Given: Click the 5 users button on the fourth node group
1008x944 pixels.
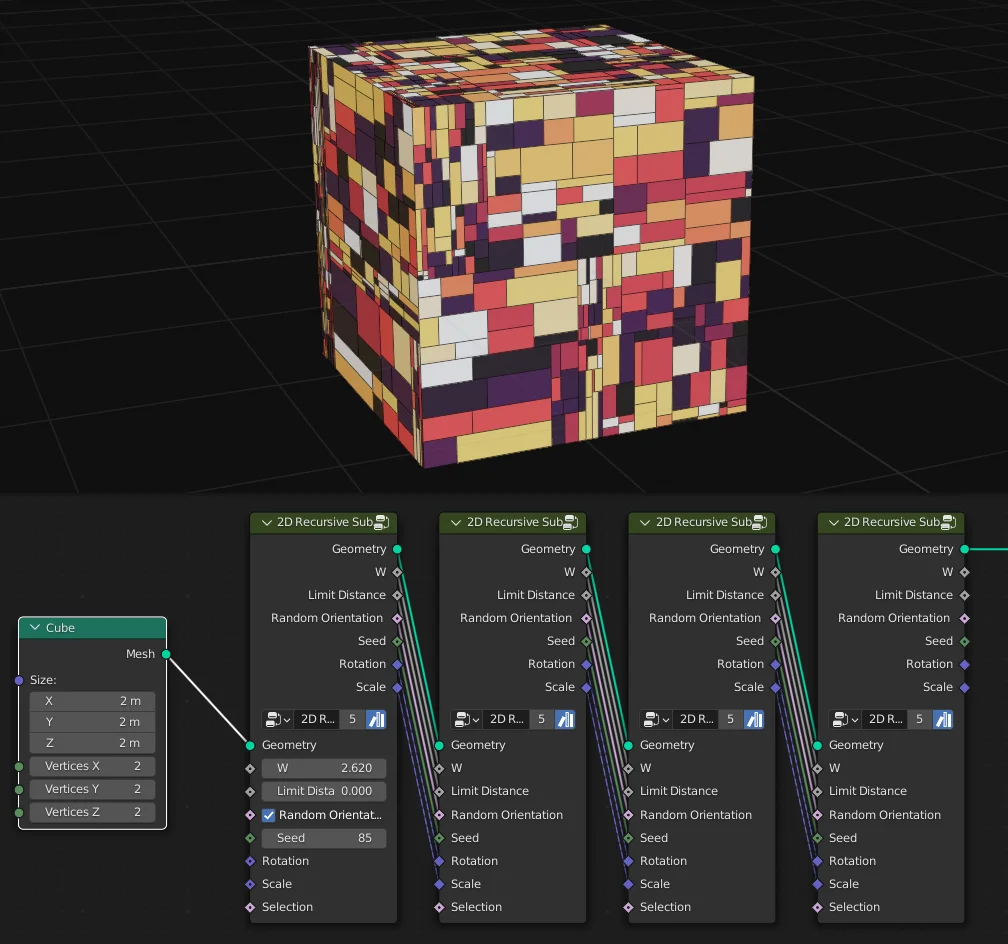Looking at the screenshot, I should [x=920, y=719].
